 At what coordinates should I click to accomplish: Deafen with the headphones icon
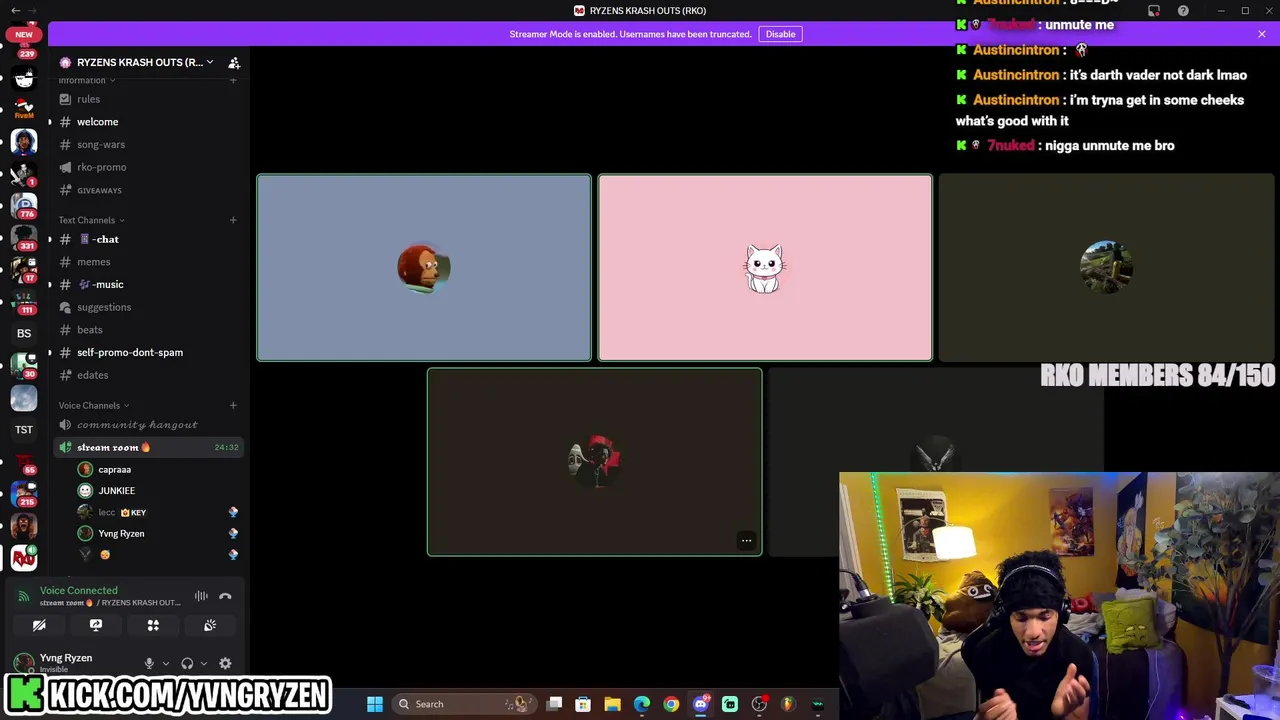[x=187, y=663]
